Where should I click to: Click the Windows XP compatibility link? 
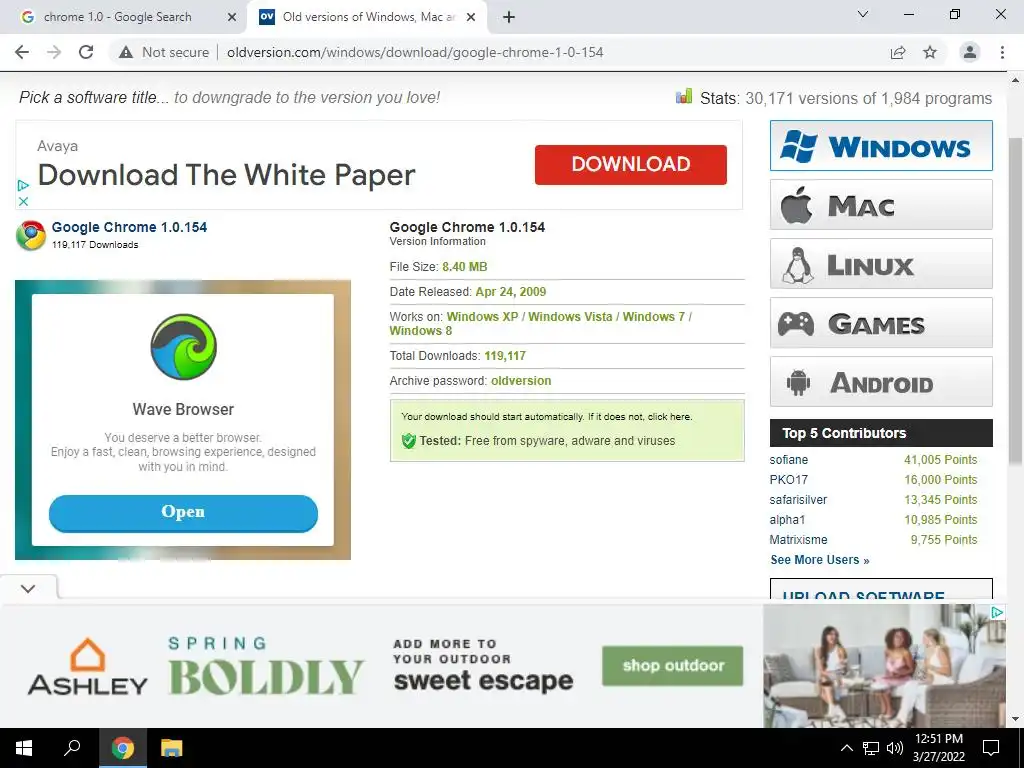482,317
